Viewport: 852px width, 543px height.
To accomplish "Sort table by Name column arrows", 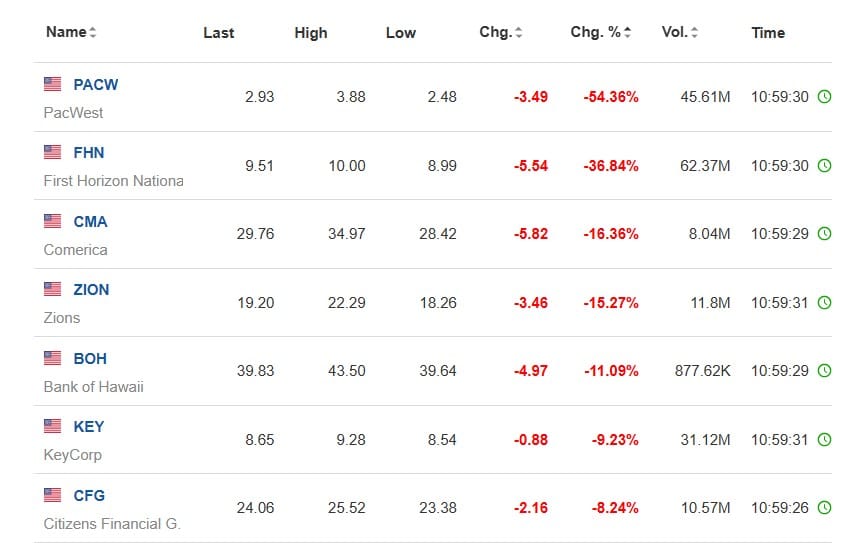I will [93, 32].
